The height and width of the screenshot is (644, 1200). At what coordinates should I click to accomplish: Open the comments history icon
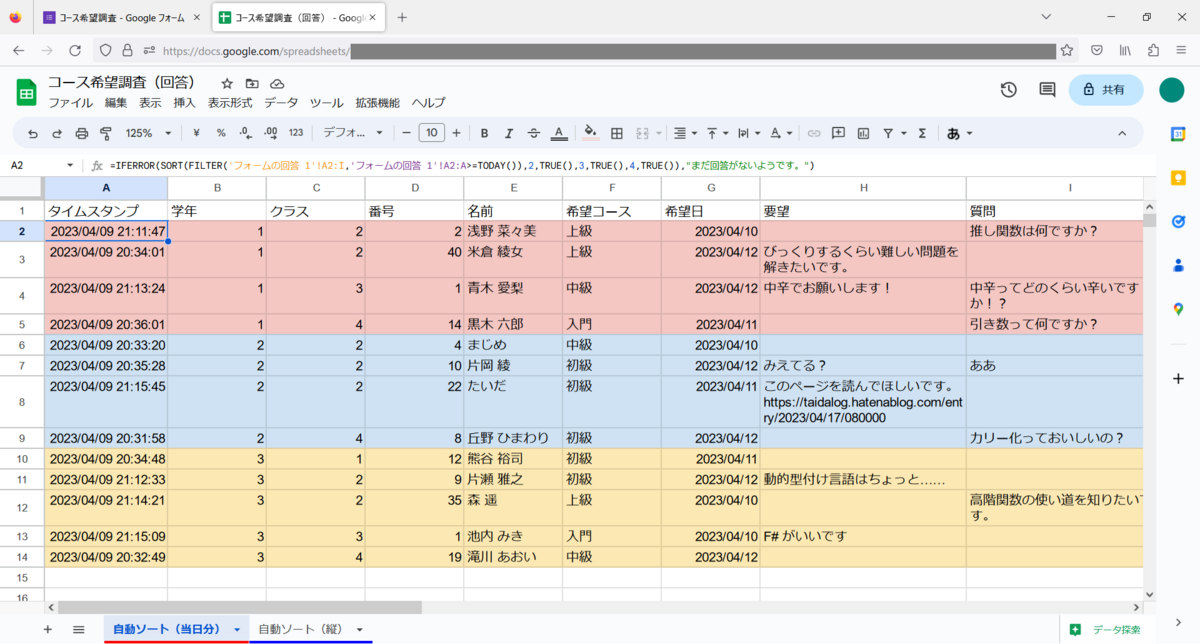(1047, 90)
